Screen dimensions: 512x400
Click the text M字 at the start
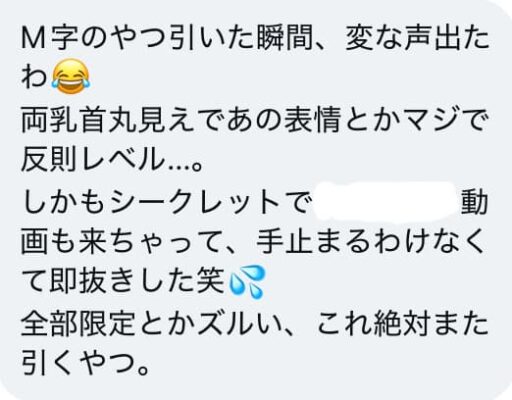click(x=49, y=38)
